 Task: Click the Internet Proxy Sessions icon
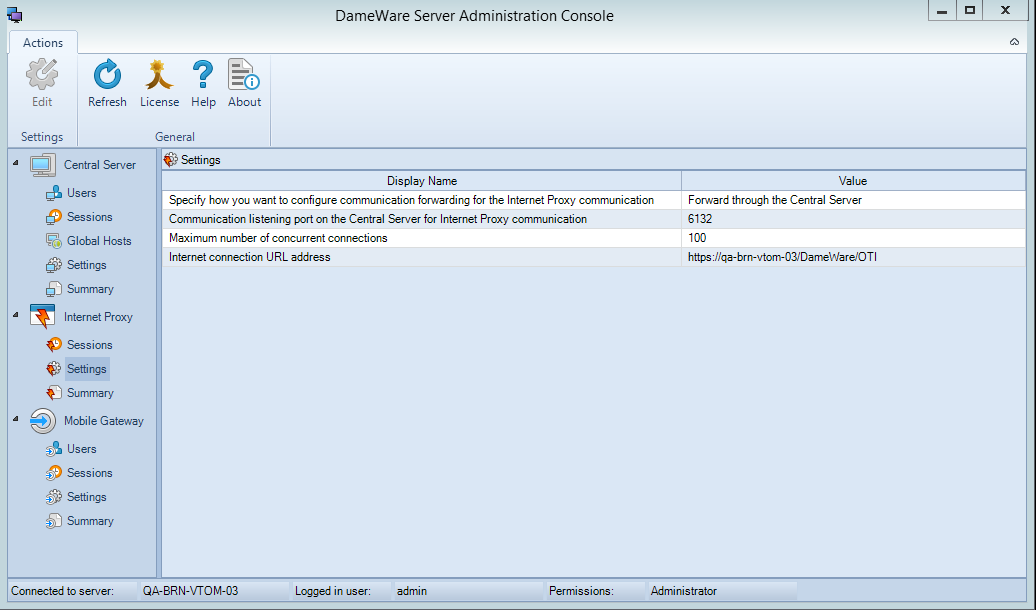[54, 345]
